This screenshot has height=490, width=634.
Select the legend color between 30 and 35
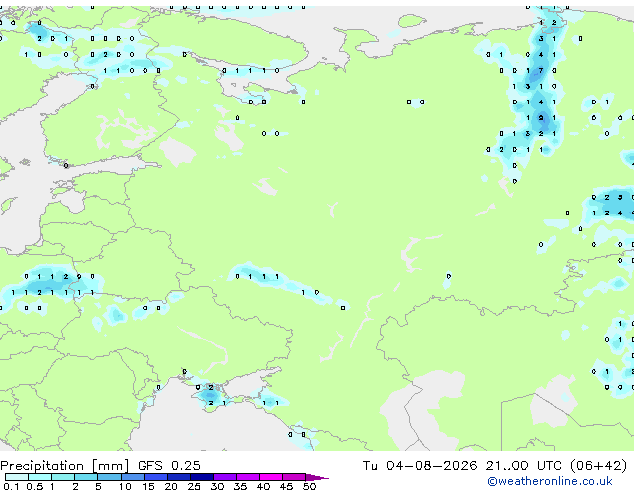click(x=225, y=477)
